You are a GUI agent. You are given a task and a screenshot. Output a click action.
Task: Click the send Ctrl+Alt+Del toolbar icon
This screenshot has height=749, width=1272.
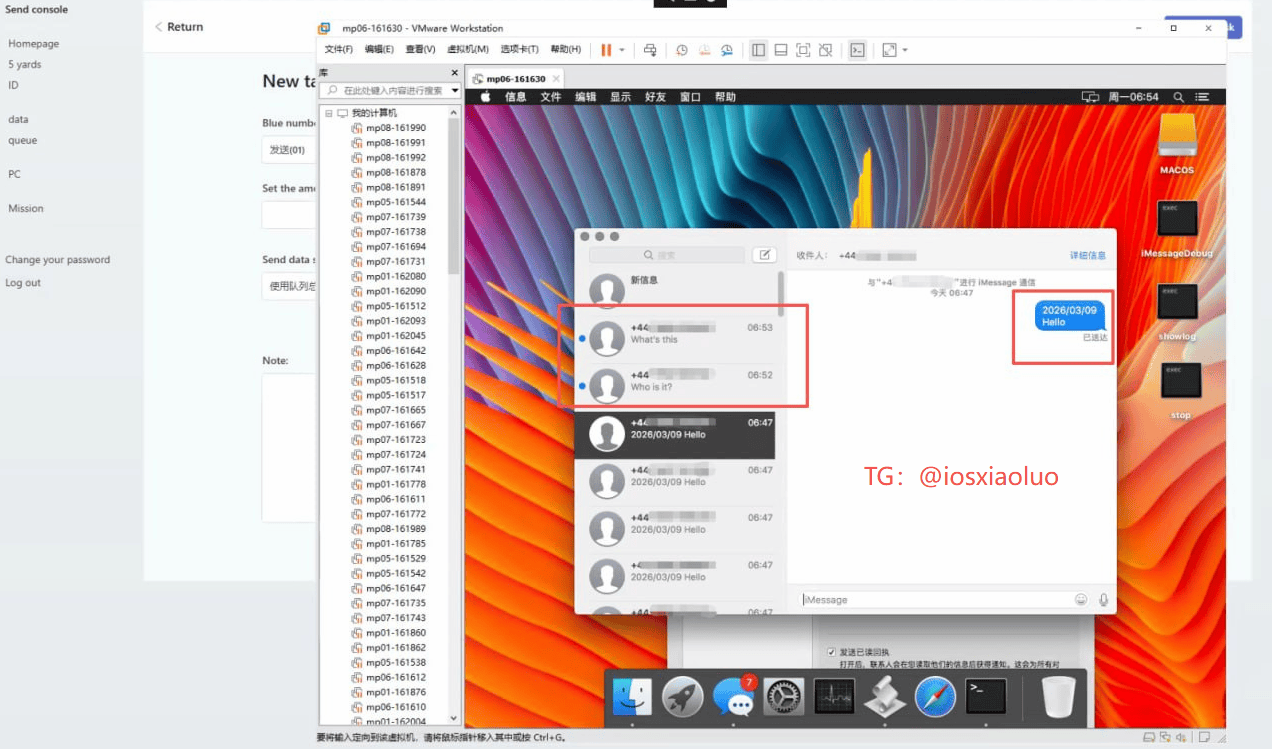[650, 49]
